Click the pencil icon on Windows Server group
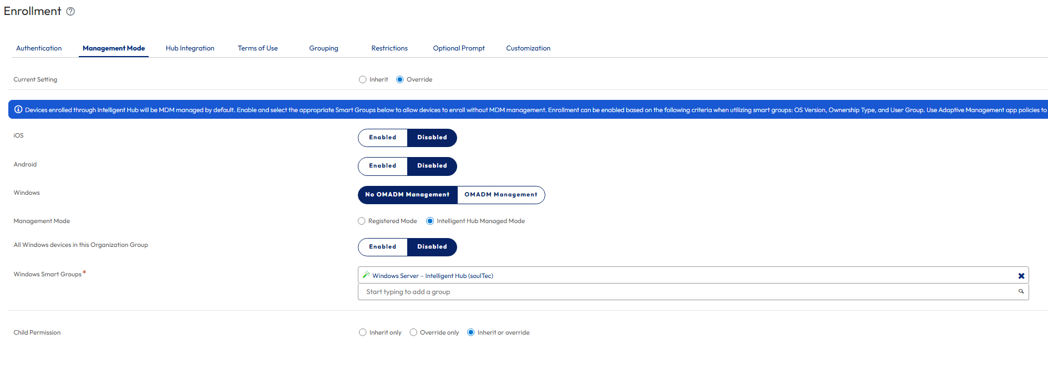This screenshot has width=1048, height=374. click(366, 275)
